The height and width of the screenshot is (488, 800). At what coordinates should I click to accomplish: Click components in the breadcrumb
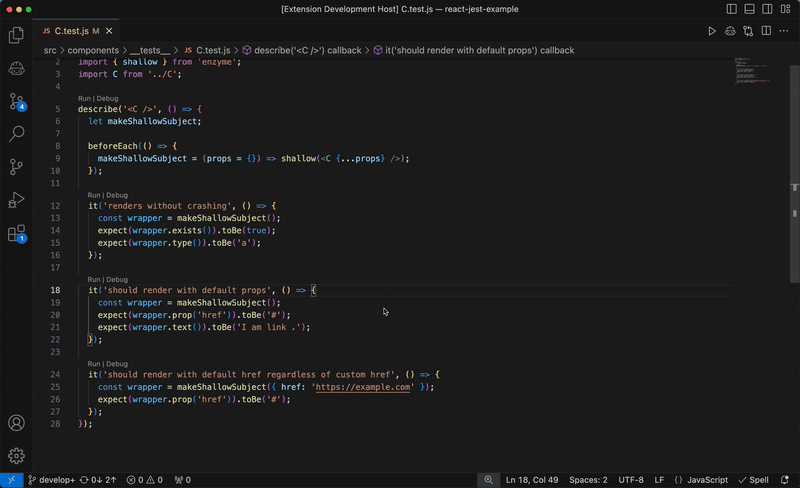[93, 50]
